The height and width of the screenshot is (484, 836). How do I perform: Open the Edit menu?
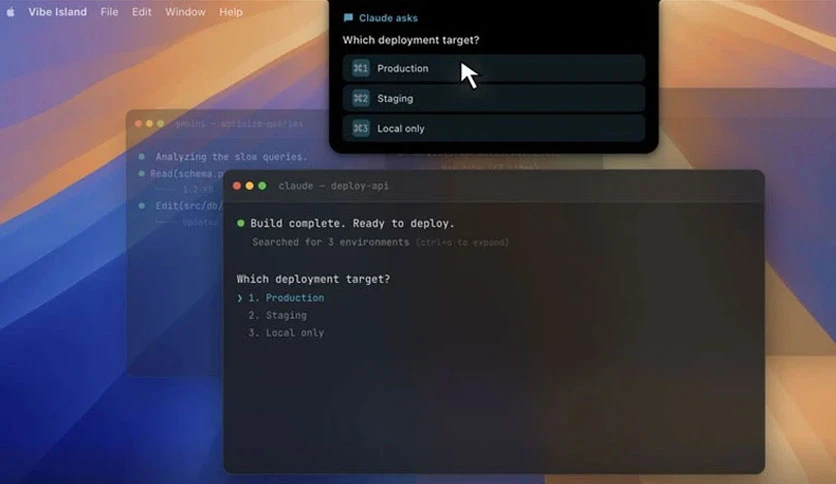[x=142, y=12]
